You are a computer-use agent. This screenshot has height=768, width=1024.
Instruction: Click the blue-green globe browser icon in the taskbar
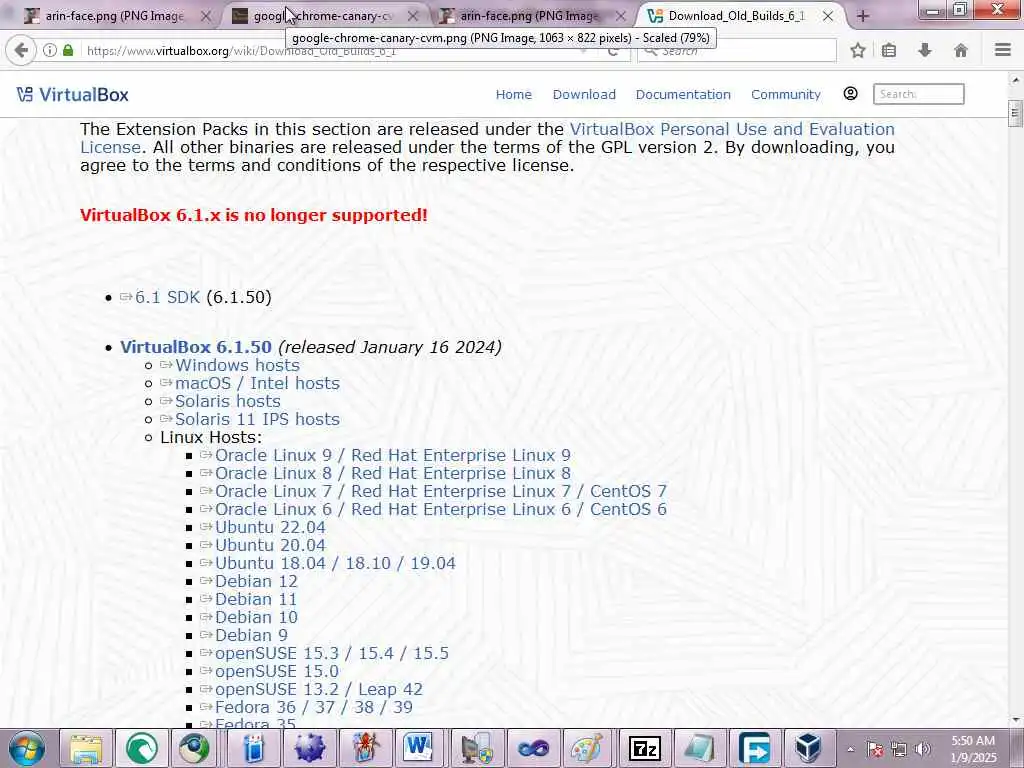pyautogui.click(x=195, y=748)
